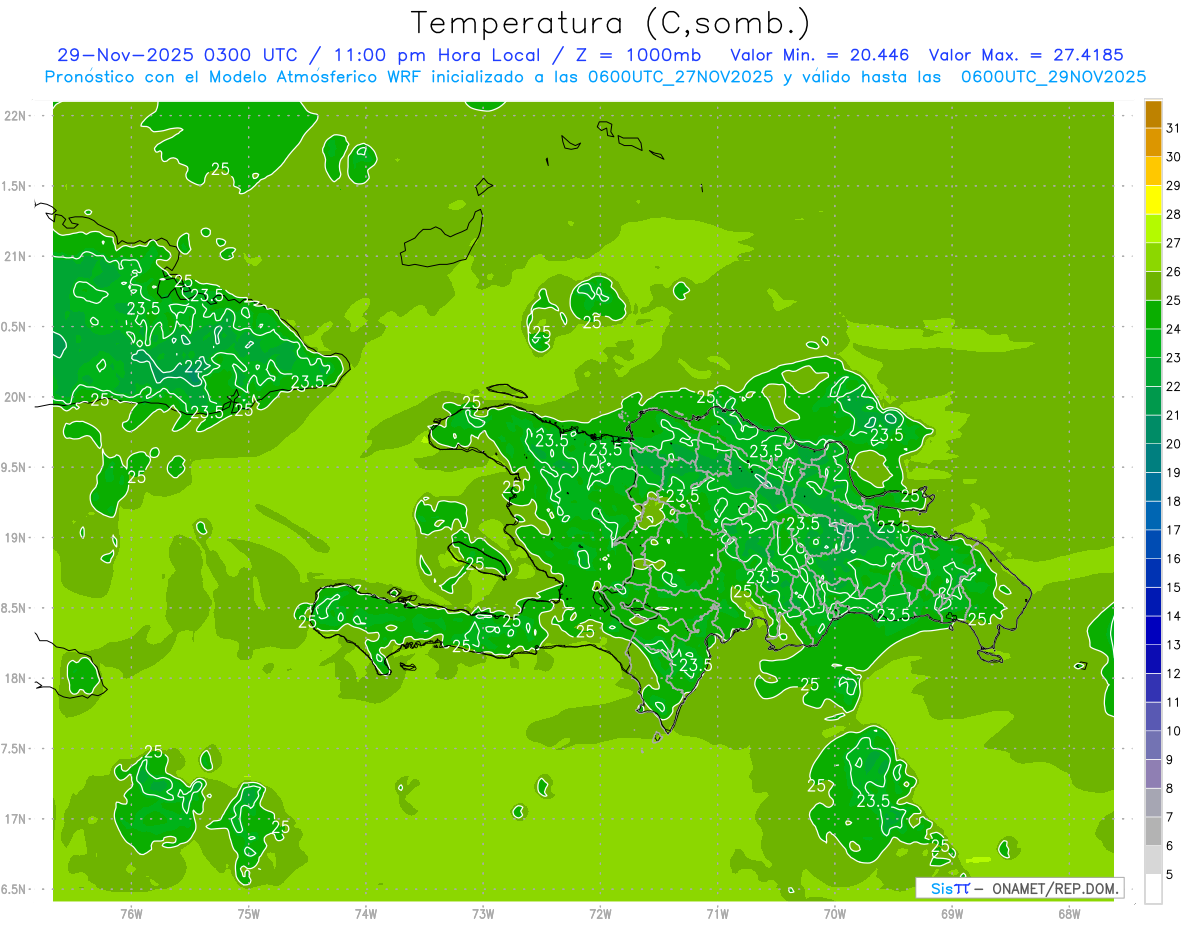Click the 17N latitude axis label
The width and height of the screenshot is (1200, 927).
16,819
